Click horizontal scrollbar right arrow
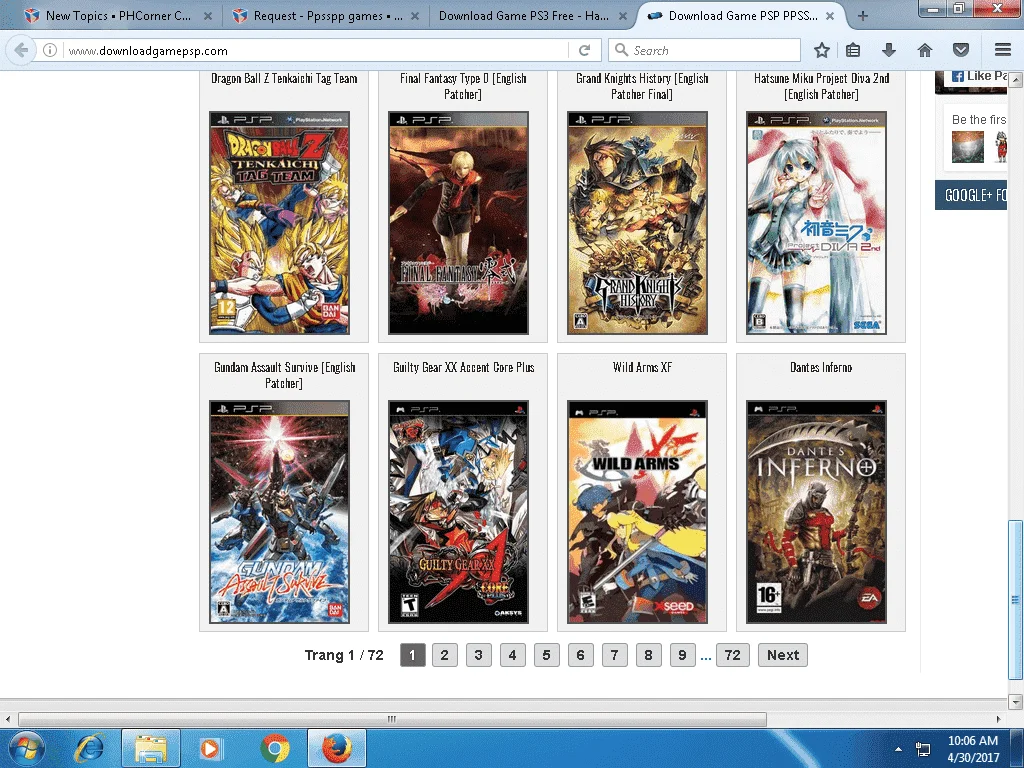The width and height of the screenshot is (1024, 768). pyautogui.click(x=999, y=719)
